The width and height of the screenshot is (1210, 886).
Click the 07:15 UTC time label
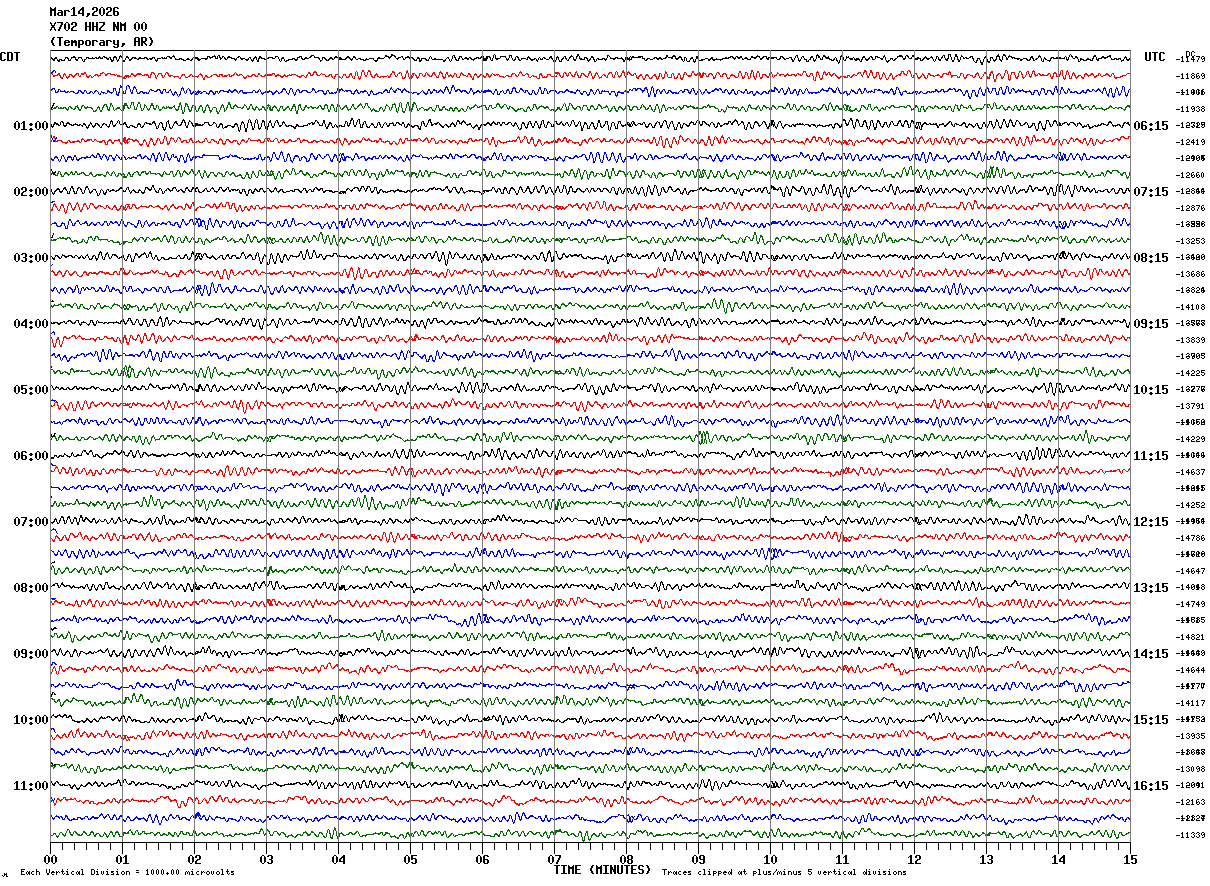pos(1151,192)
